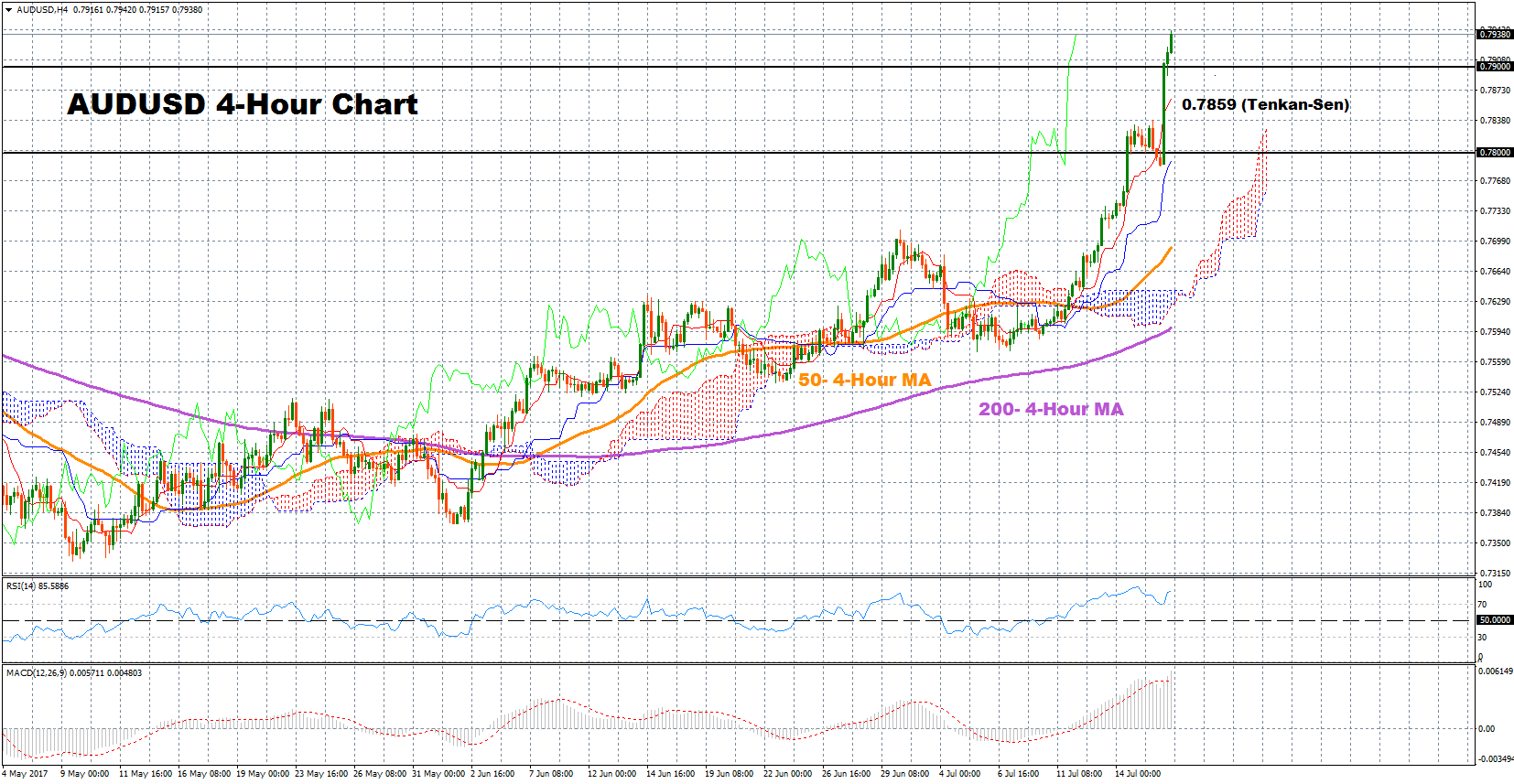The width and height of the screenshot is (1514, 784).
Task: Click the '6 Jul 16:00' time label
Action: pyautogui.click(x=1019, y=774)
